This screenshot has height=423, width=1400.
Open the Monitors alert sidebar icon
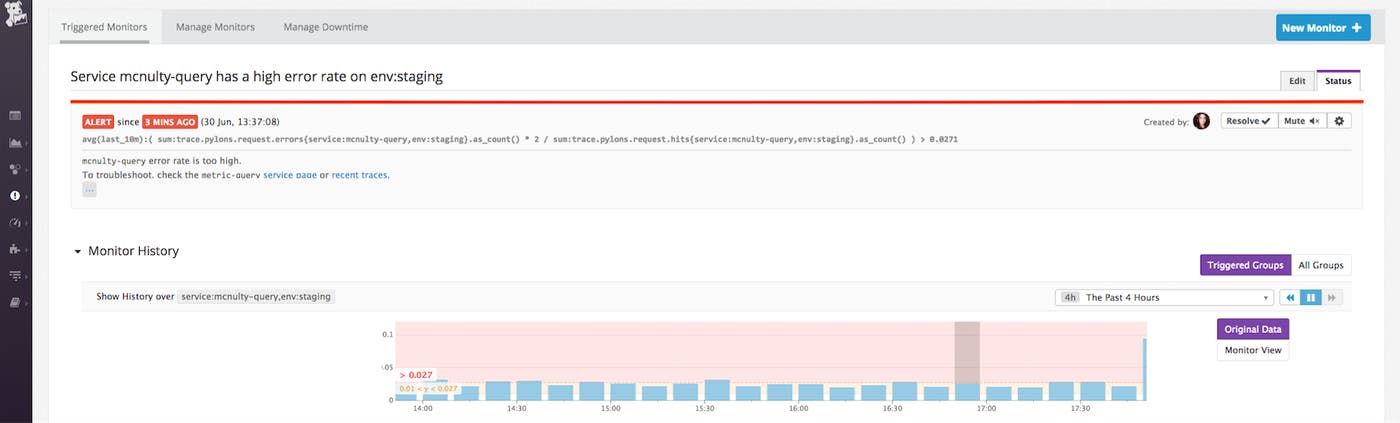(15, 196)
